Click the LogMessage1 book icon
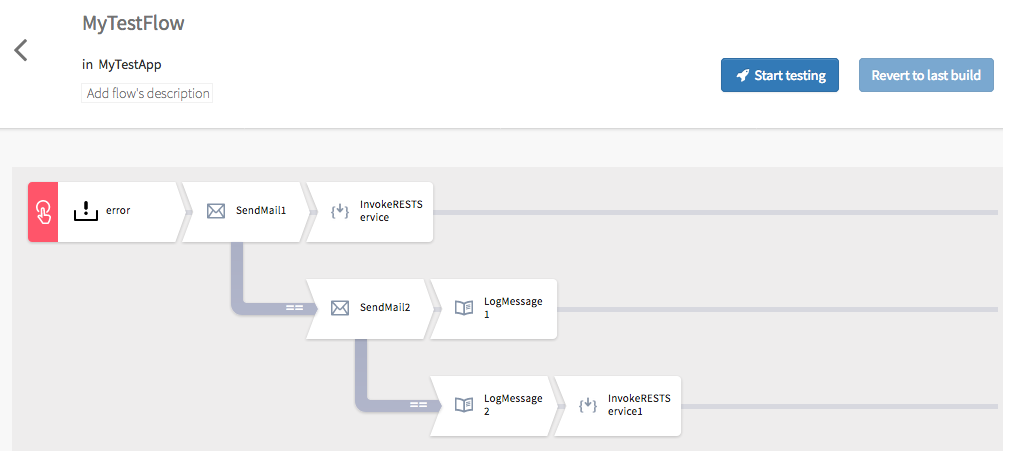The image size is (1010, 455). tap(463, 308)
